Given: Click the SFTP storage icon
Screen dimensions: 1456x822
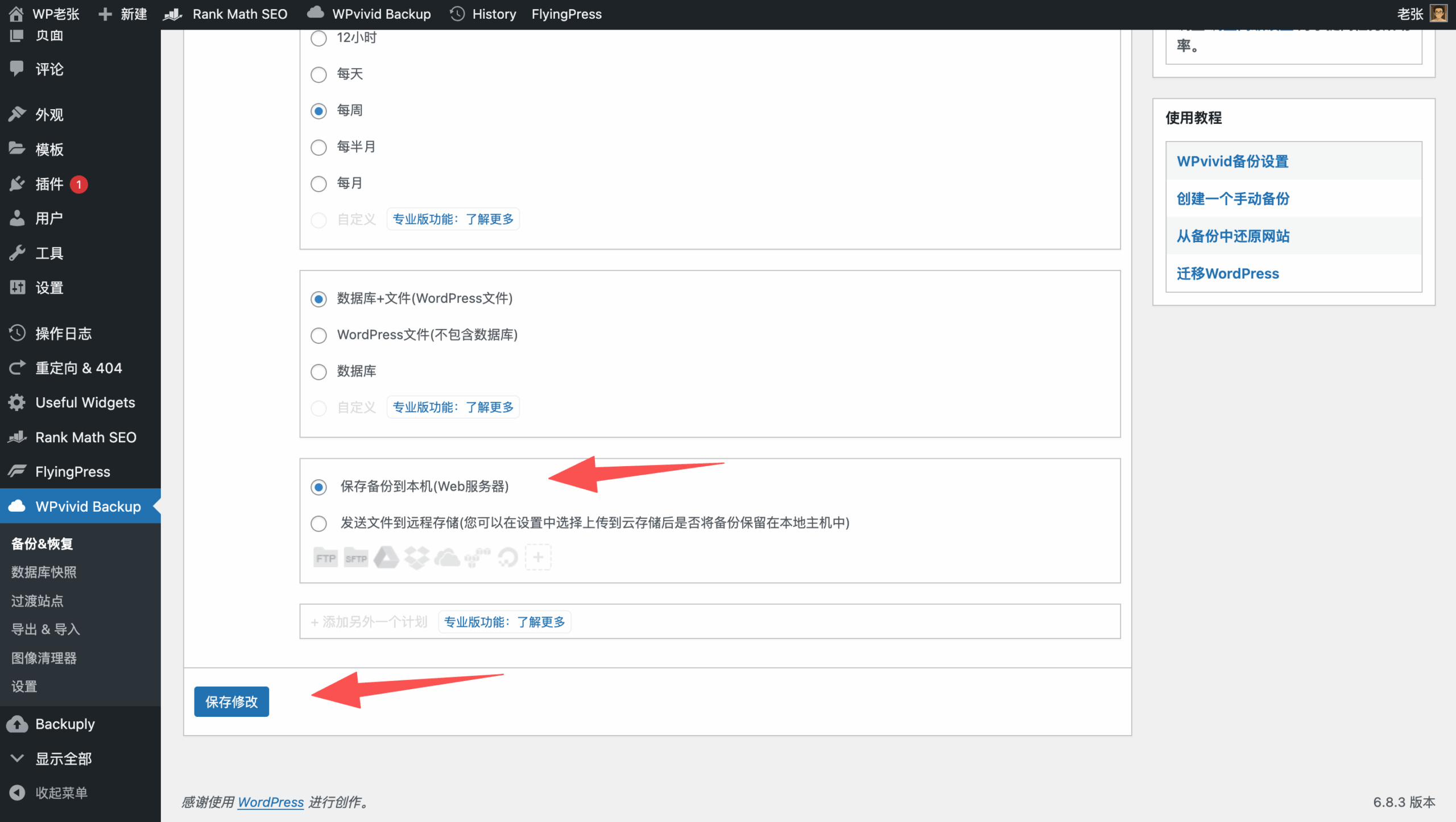Looking at the screenshot, I should (356, 558).
